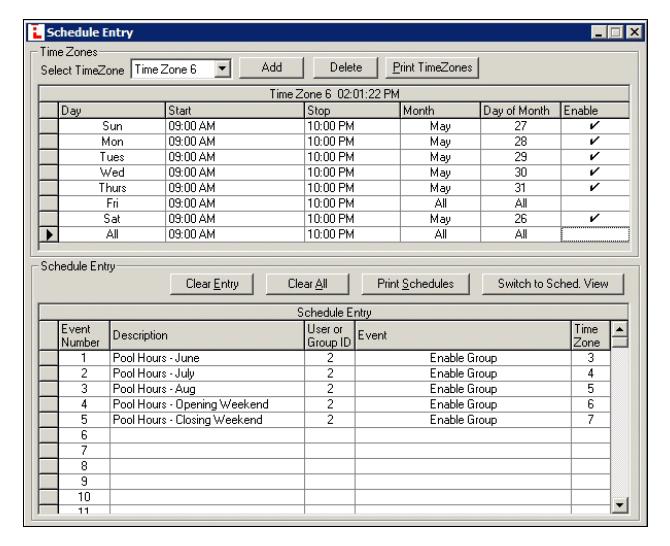
Task: Click scroll down arrow of Schedule Entry grid
Action: 619,505
